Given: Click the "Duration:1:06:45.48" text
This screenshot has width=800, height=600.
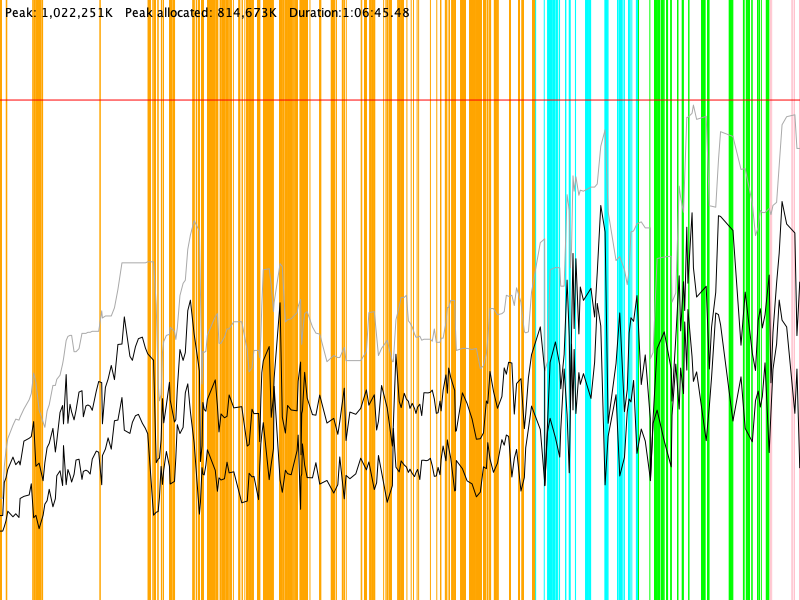Looking at the screenshot, I should click(x=349, y=12).
